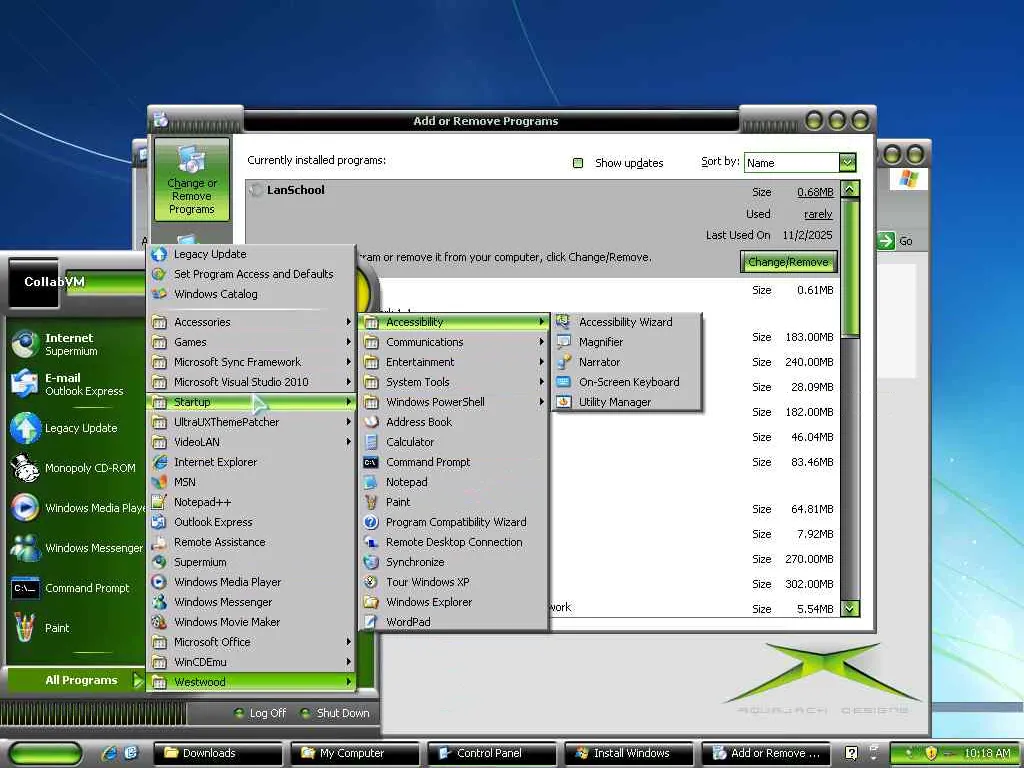Open Address Book in Accessories
Screen dimensions: 1024x768
(454, 422)
